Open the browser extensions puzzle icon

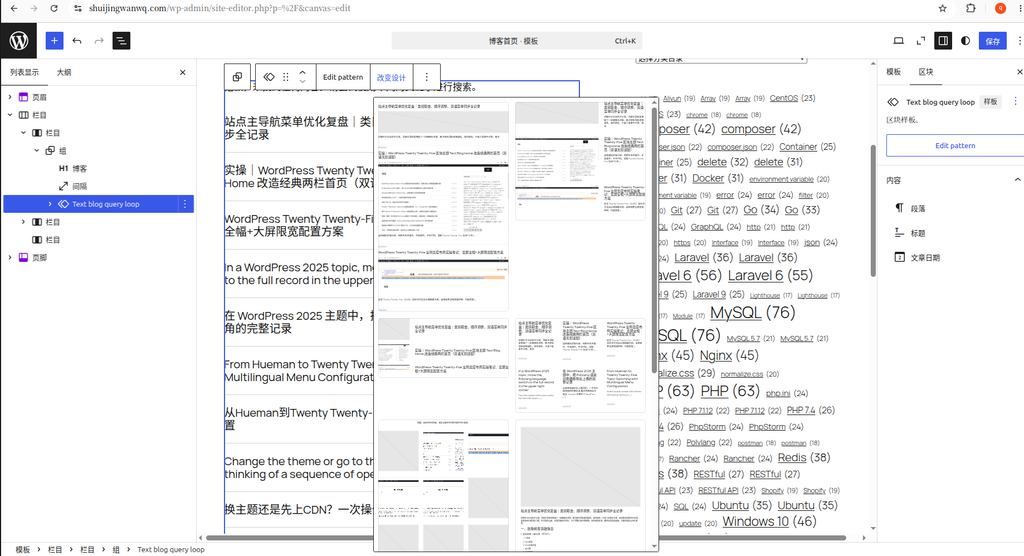tap(970, 8)
